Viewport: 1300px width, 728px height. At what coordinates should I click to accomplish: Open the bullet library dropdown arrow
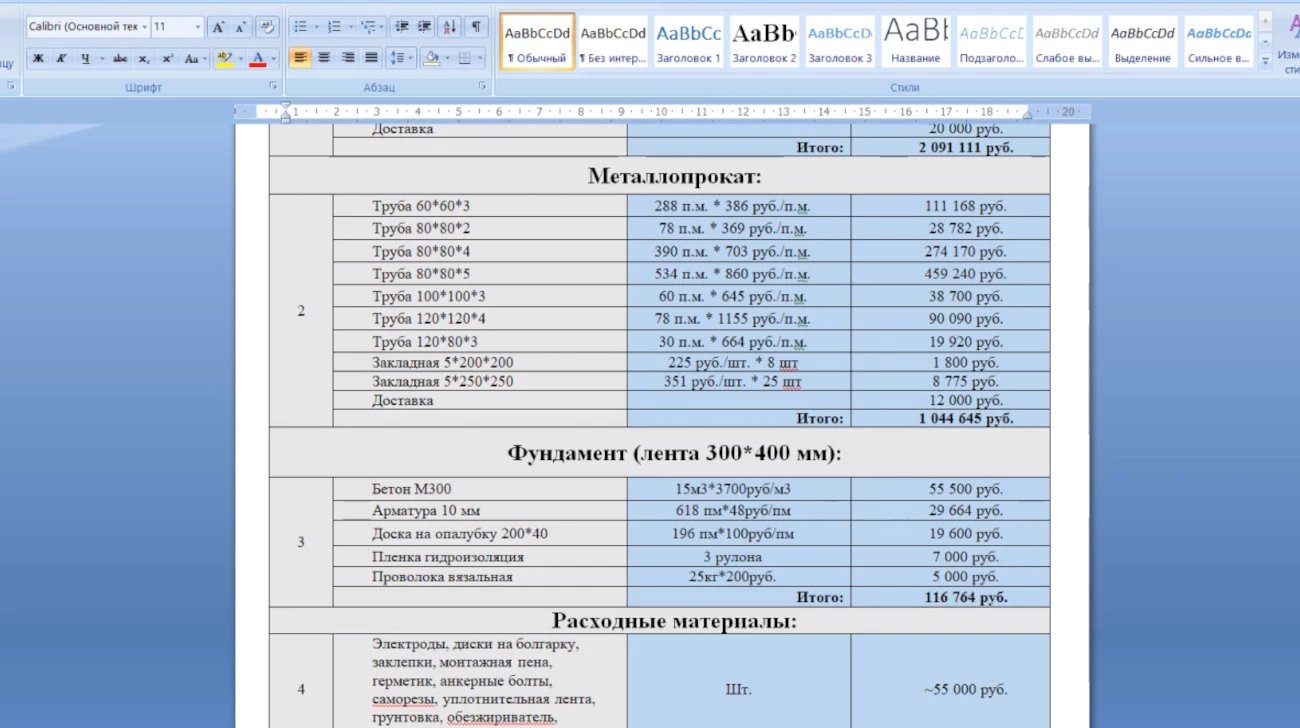tap(317, 27)
